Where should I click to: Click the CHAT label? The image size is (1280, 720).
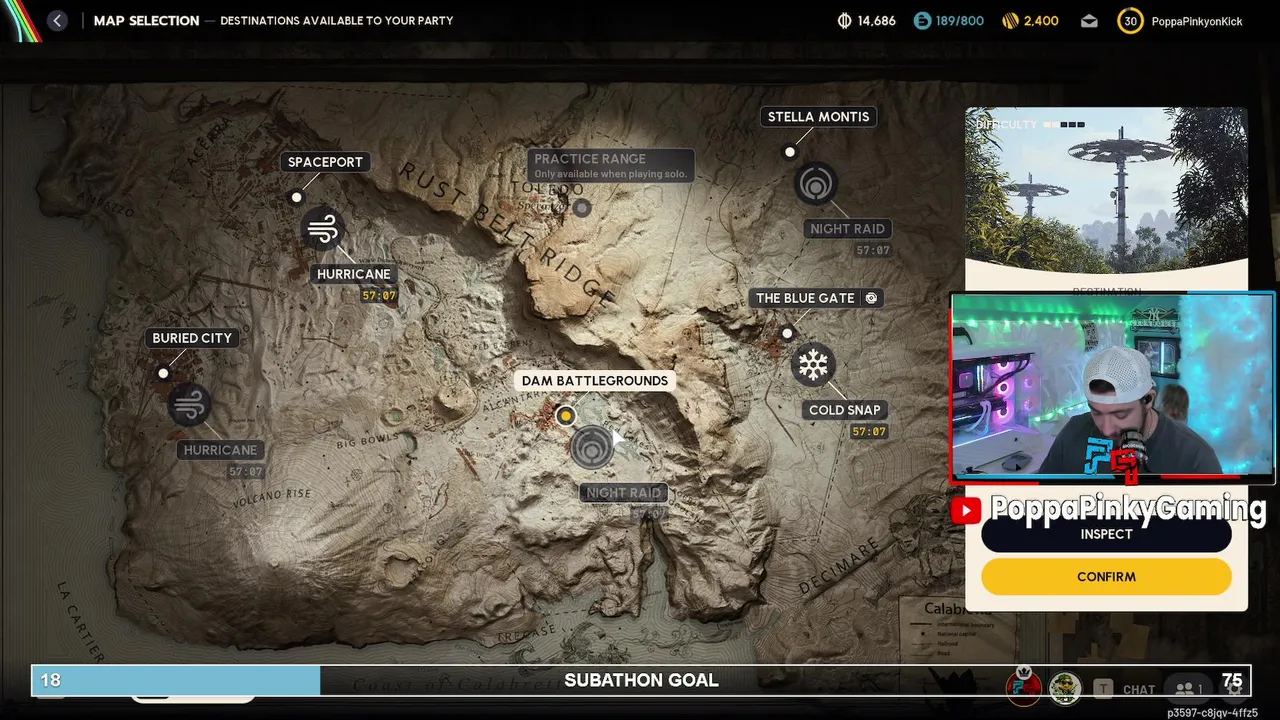(x=1139, y=690)
